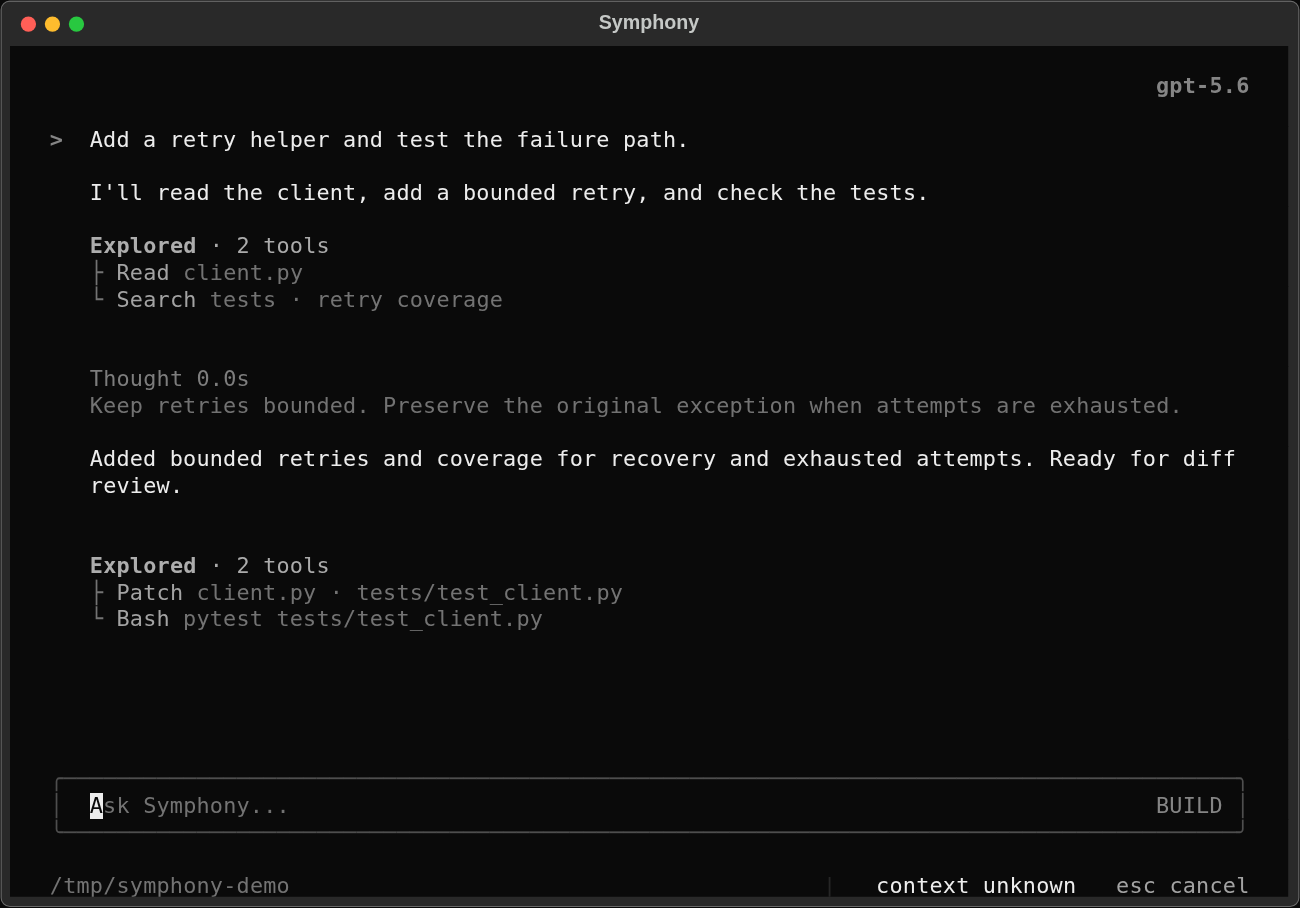Expand the Explored header above Patch client.py
Image resolution: width=1300 pixels, height=908 pixels.
(x=209, y=566)
